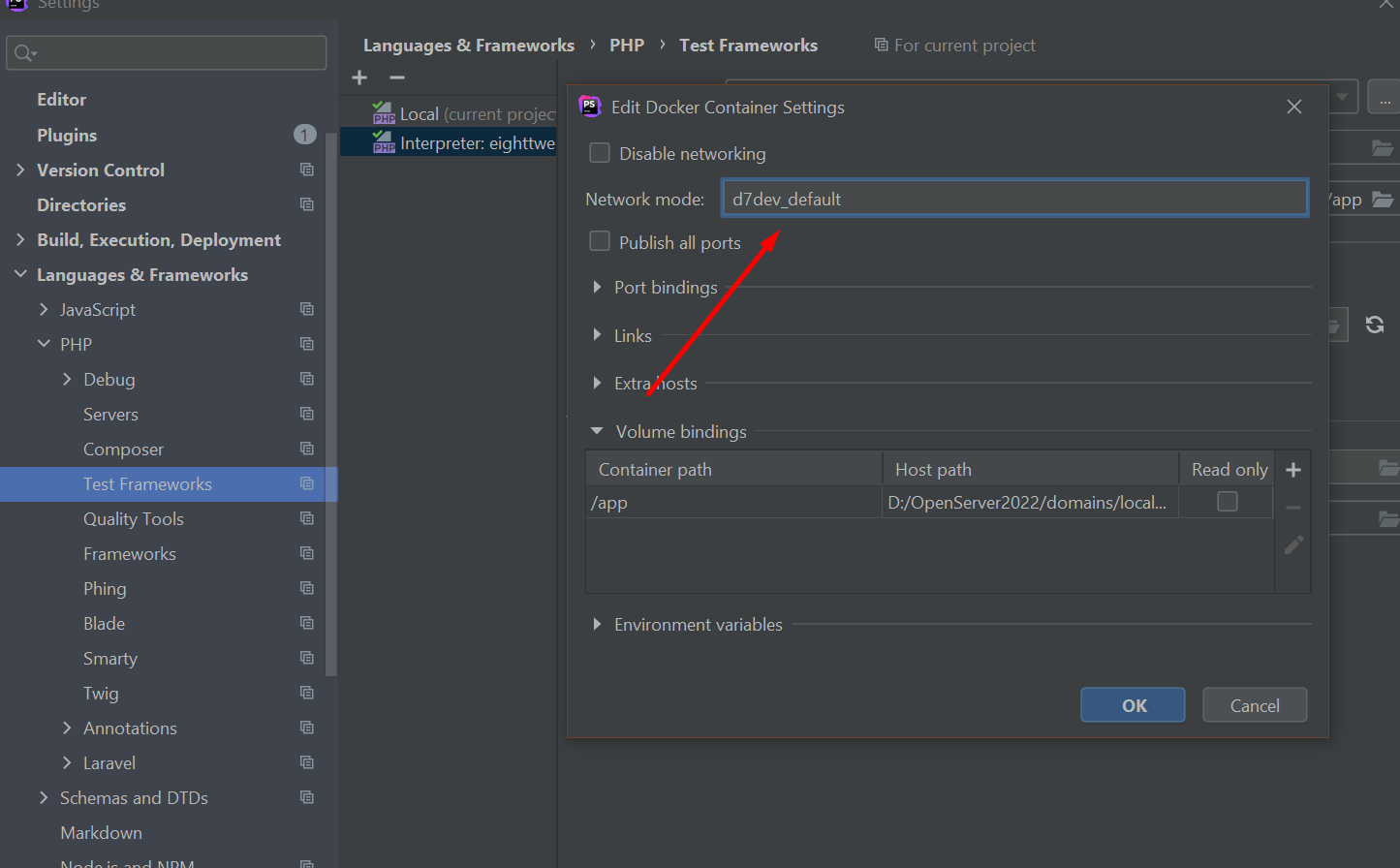Viewport: 1400px width, 868px height.
Task: Expand the Annotations tree node
Action: pos(67,728)
